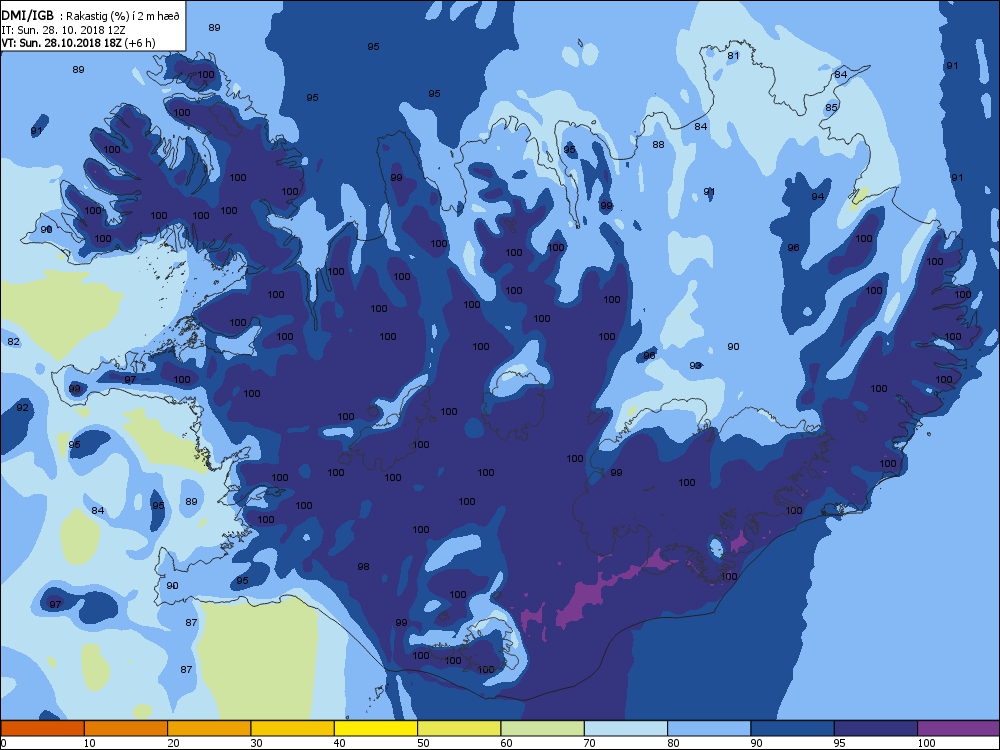Viewport: 1000px width, 750px height.
Task: Click the map humidity value '98'
Action: pyautogui.click(x=364, y=566)
